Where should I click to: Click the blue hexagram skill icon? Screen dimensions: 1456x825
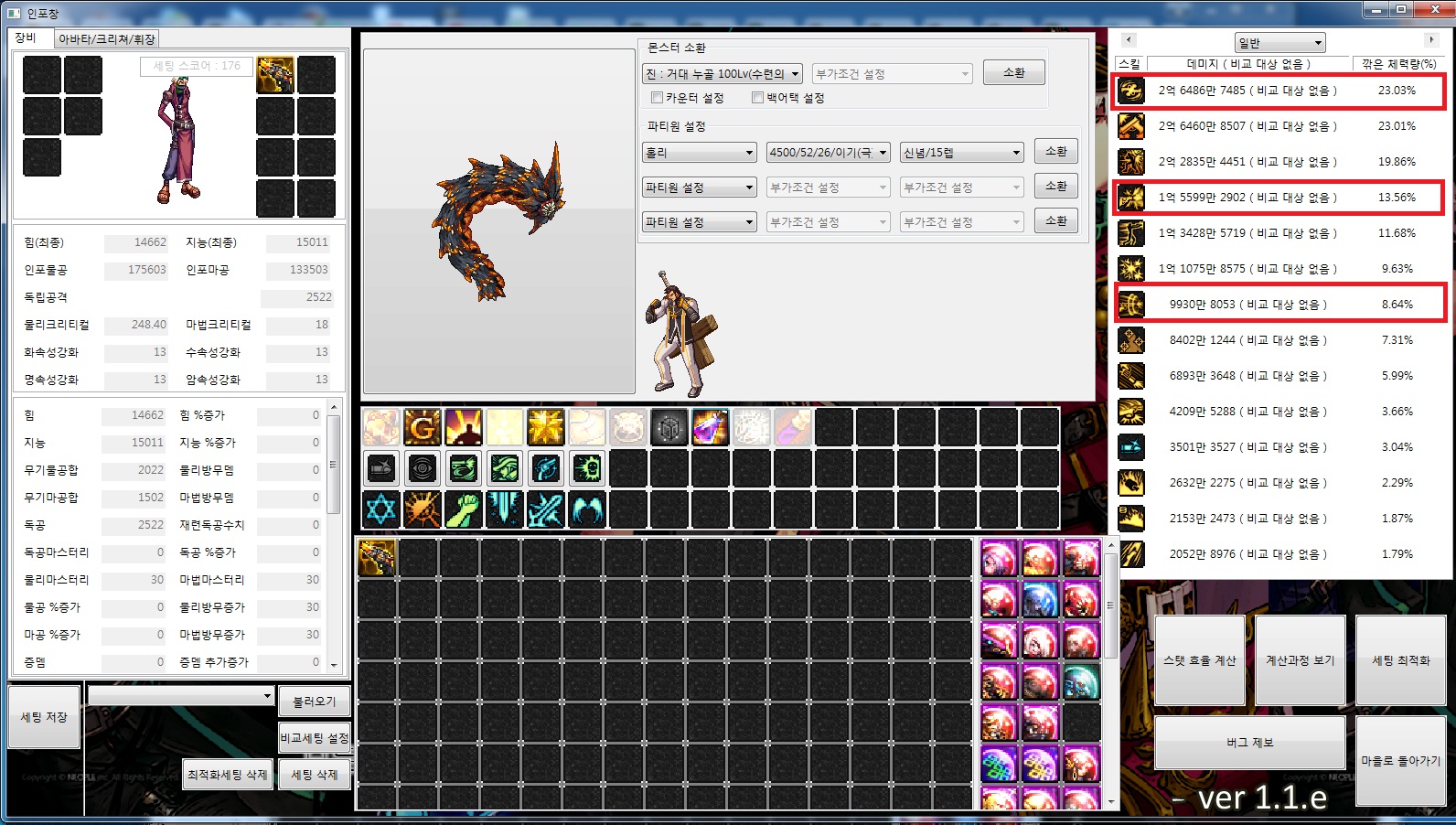coord(381,509)
